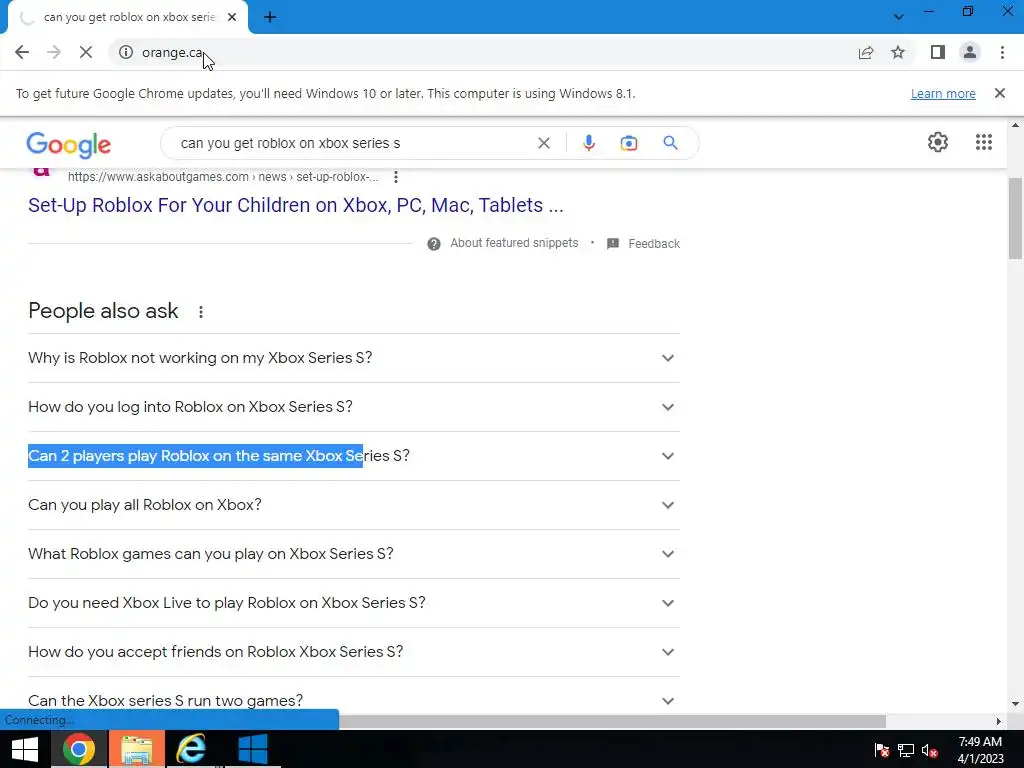Click the scroll-down arrow of the page
This screenshot has width=1024, height=768.
[x=1015, y=704]
